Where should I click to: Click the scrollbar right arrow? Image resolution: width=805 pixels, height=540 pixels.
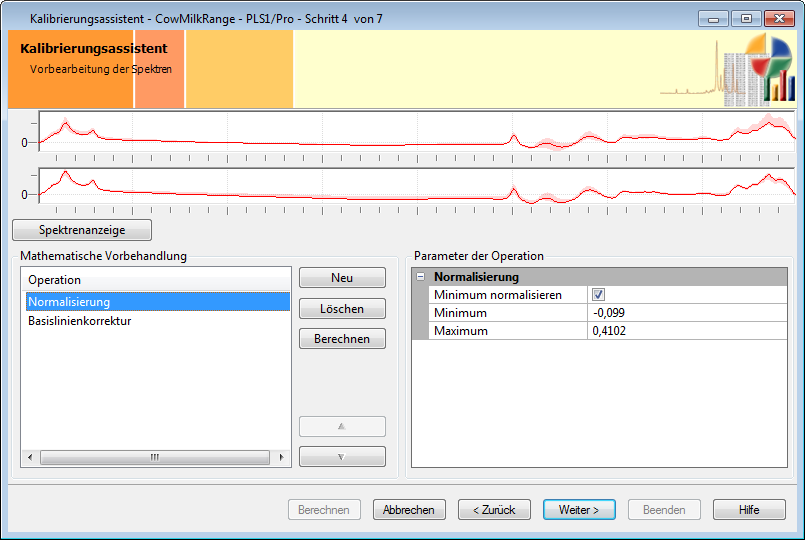(281, 457)
